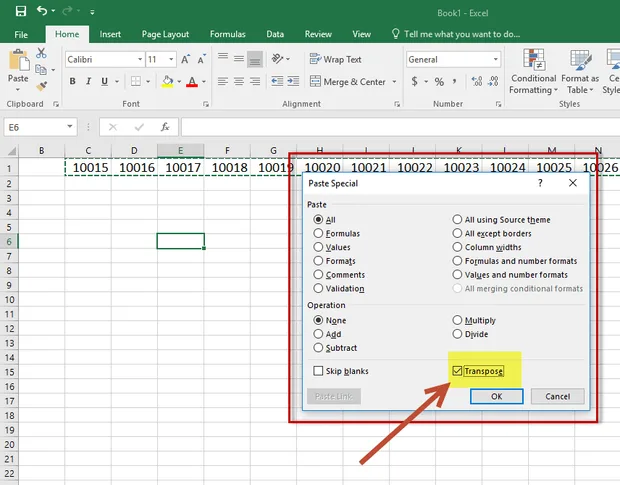Open the Page Layout tab

[165, 34]
